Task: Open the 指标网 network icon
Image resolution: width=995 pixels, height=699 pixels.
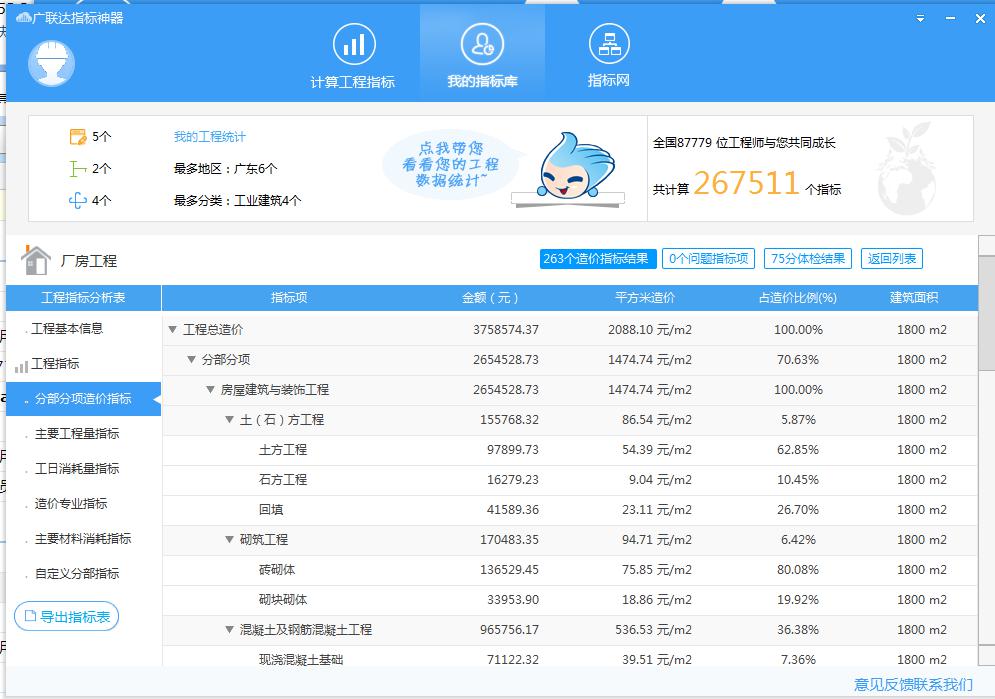Action: (x=607, y=45)
